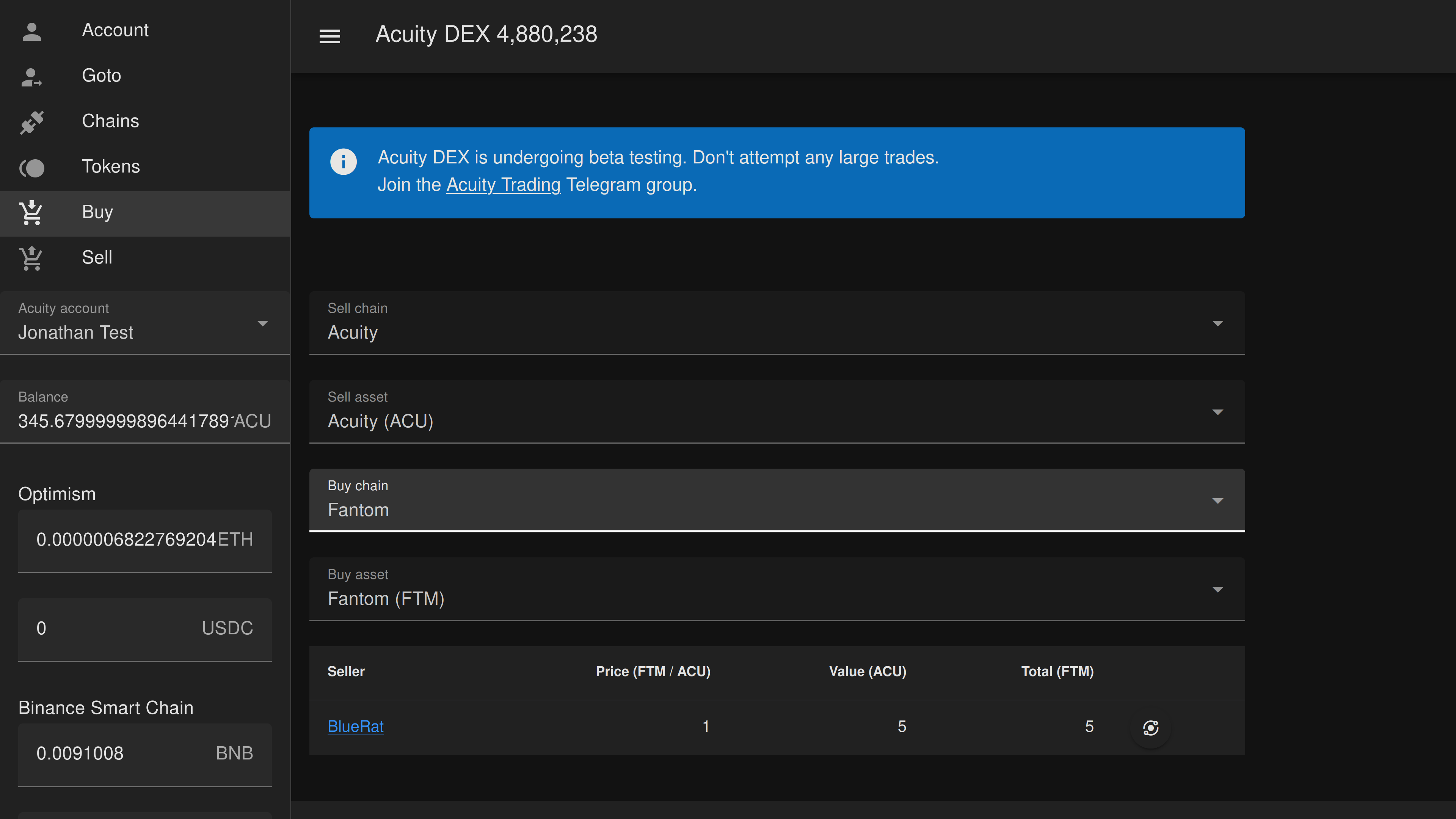The image size is (1456, 819).
Task: Open the Sell chain dropdown
Action: tap(777, 323)
